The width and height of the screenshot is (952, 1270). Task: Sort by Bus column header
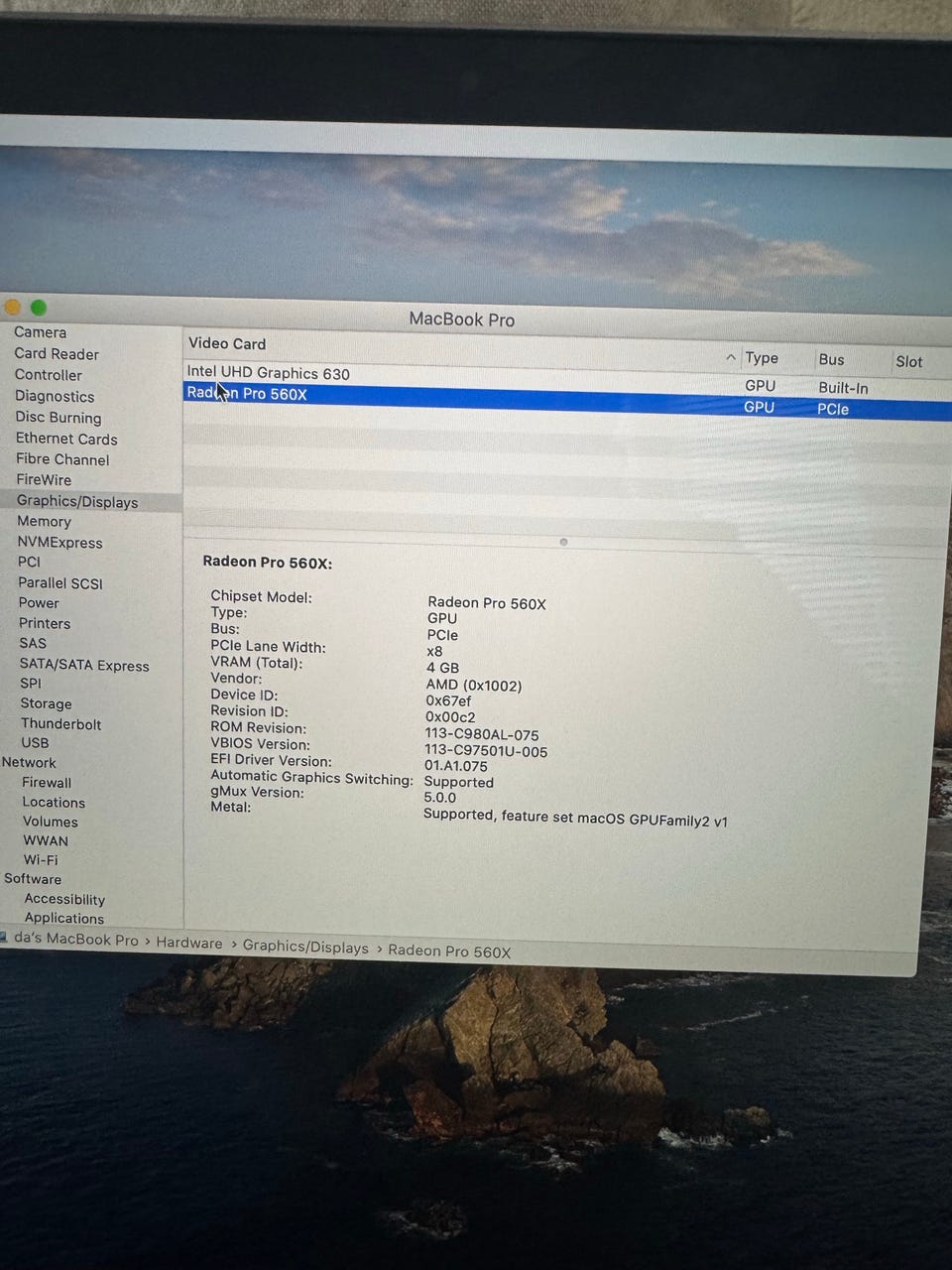tap(831, 360)
